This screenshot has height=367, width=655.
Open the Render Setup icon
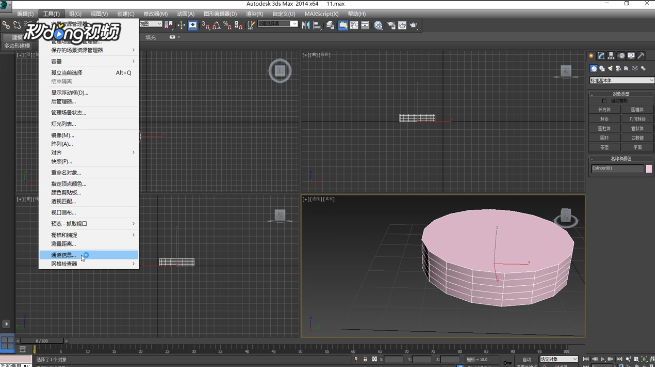coord(391,25)
